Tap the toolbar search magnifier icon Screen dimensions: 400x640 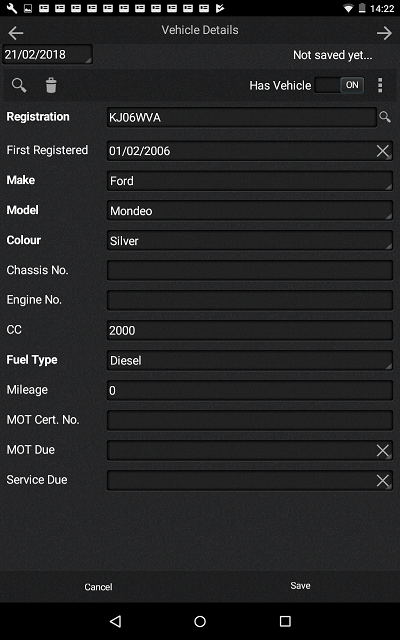click(x=19, y=85)
